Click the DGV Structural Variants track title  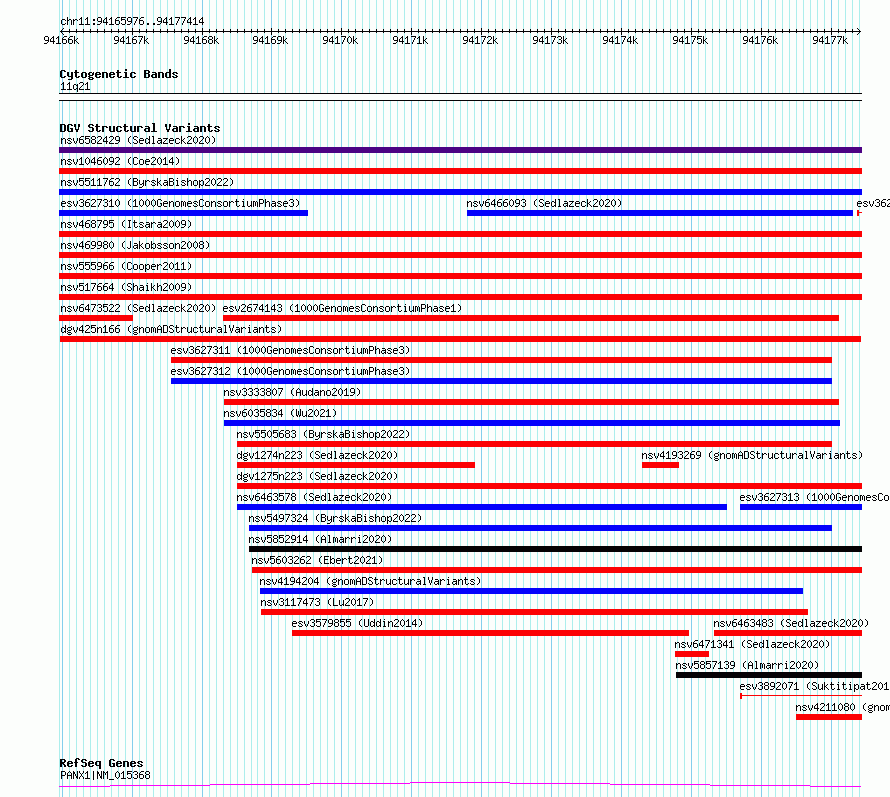[x=140, y=128]
